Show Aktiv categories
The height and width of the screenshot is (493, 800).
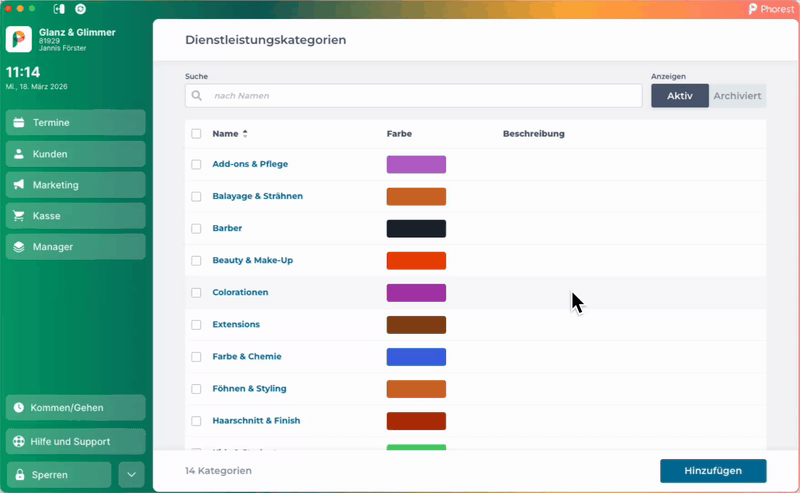click(680, 95)
